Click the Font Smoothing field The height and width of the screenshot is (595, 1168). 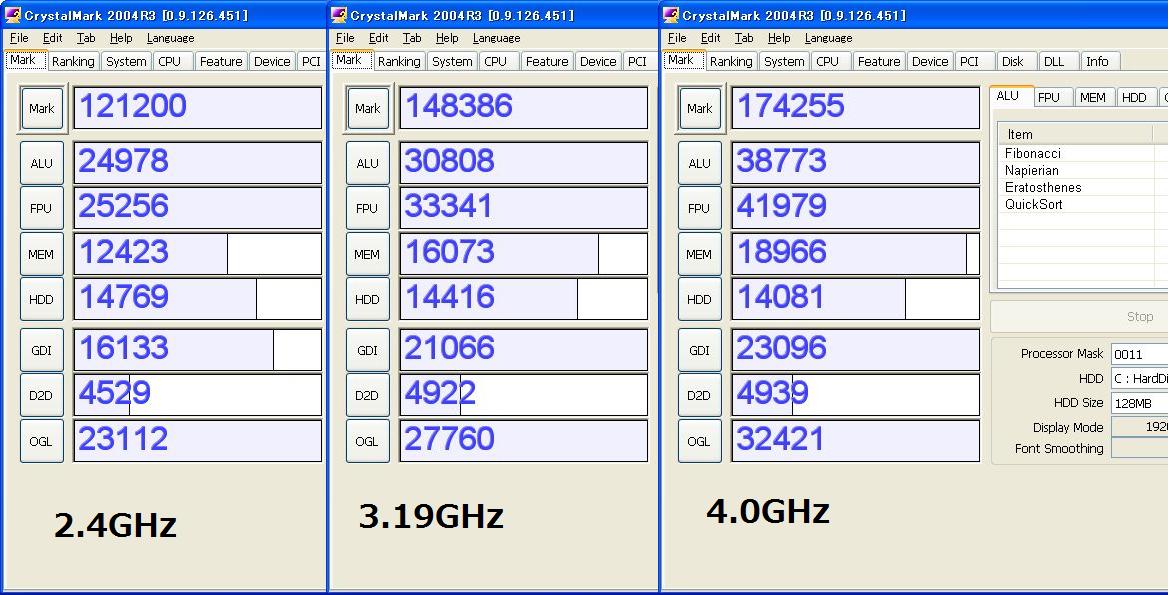[x=1139, y=448]
